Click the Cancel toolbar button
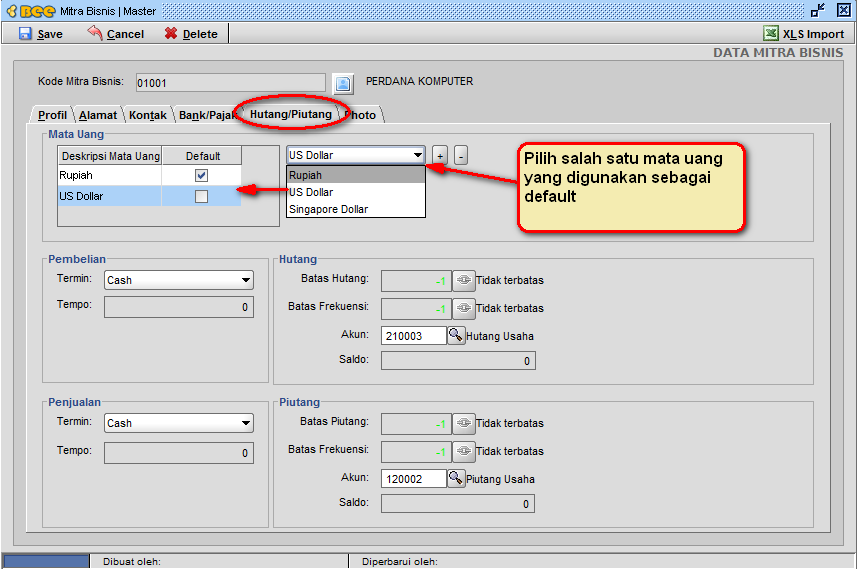The image size is (857, 569). point(115,33)
